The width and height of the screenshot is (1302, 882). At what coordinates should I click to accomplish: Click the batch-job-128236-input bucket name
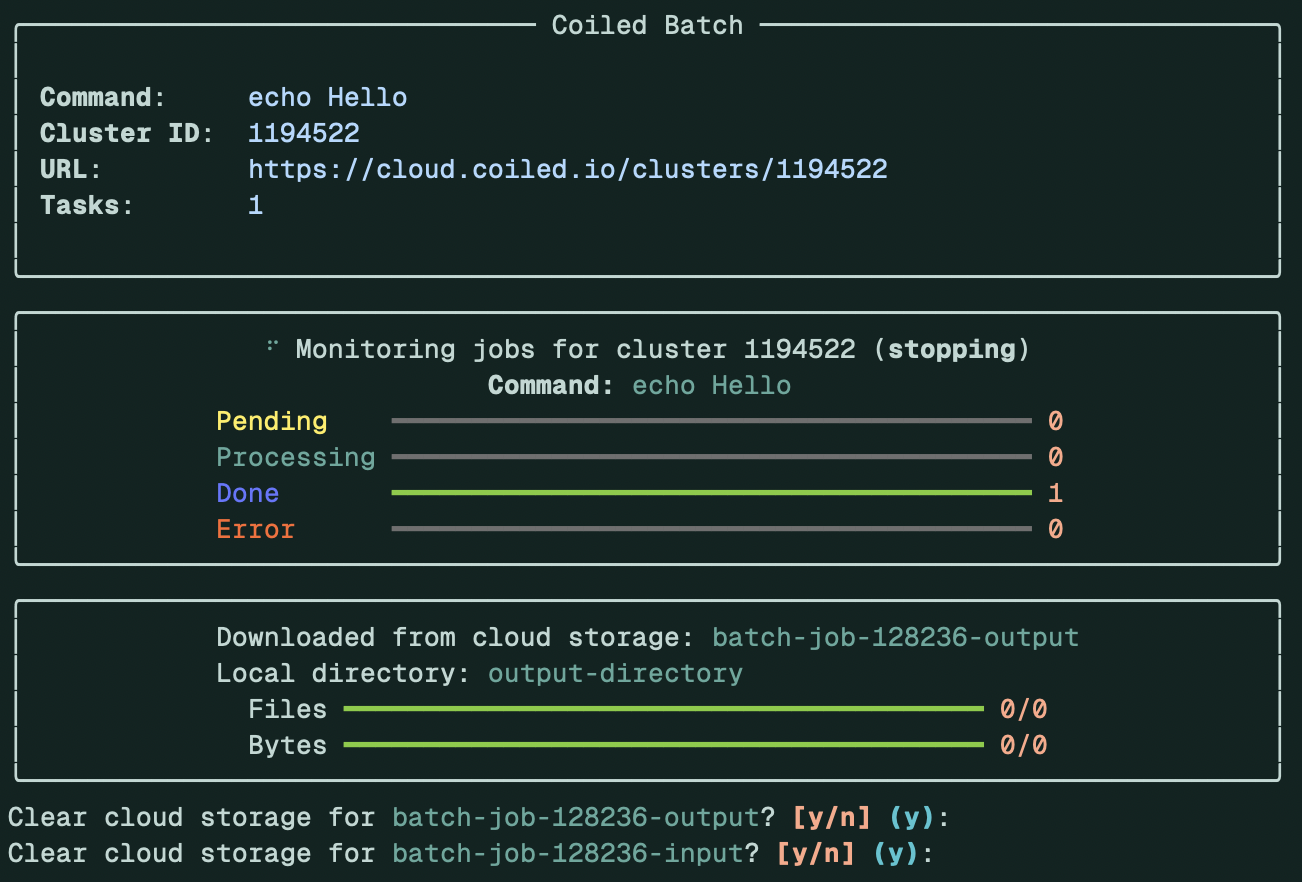click(567, 853)
